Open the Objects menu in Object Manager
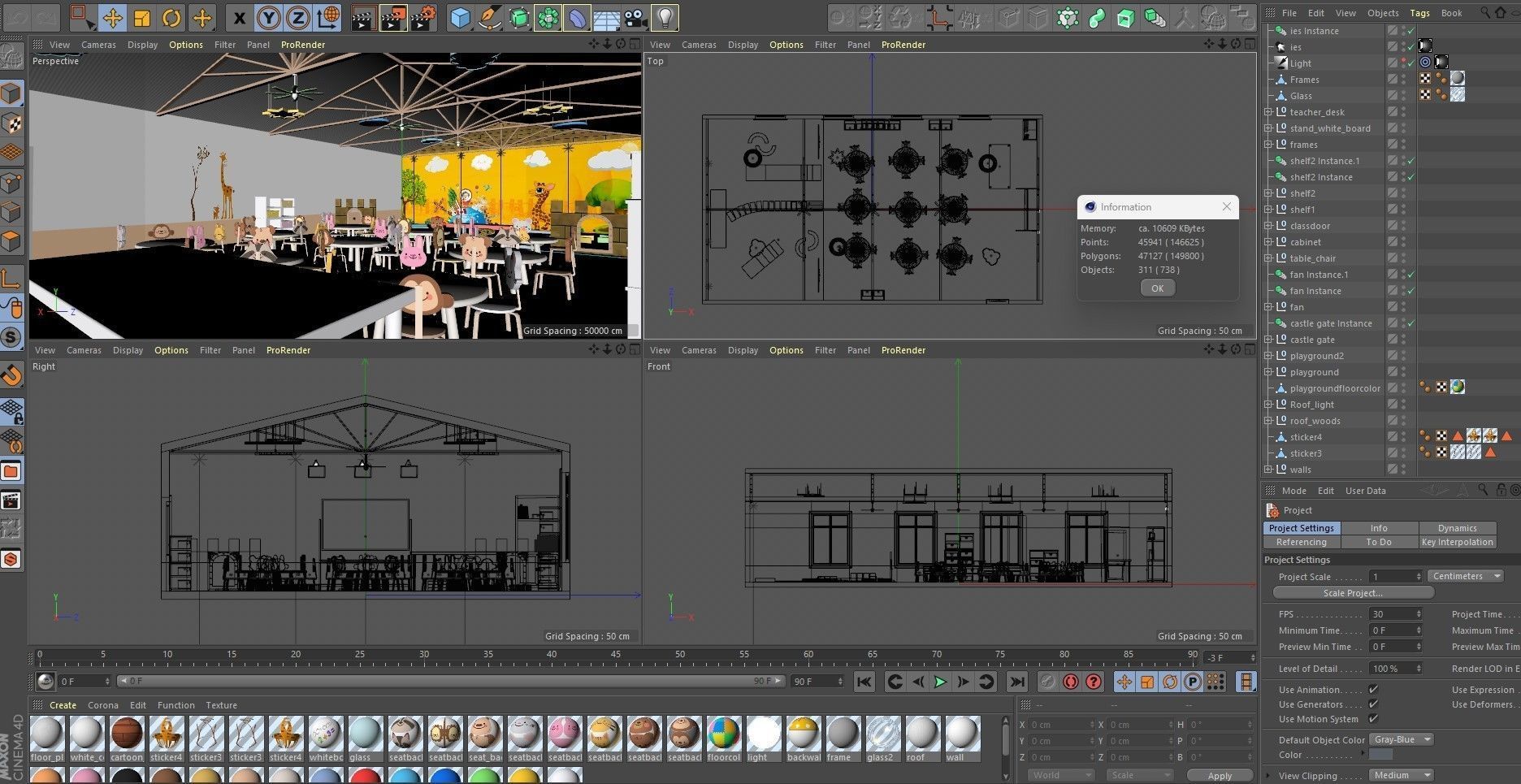This screenshot has height=784, width=1521. [x=1383, y=13]
